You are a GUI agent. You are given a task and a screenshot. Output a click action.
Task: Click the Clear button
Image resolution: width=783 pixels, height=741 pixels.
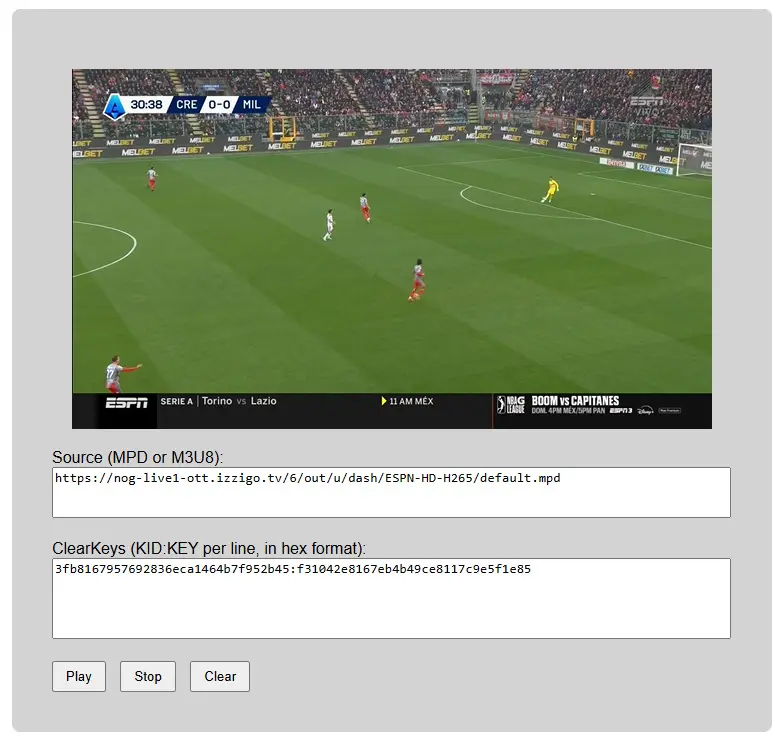(220, 676)
